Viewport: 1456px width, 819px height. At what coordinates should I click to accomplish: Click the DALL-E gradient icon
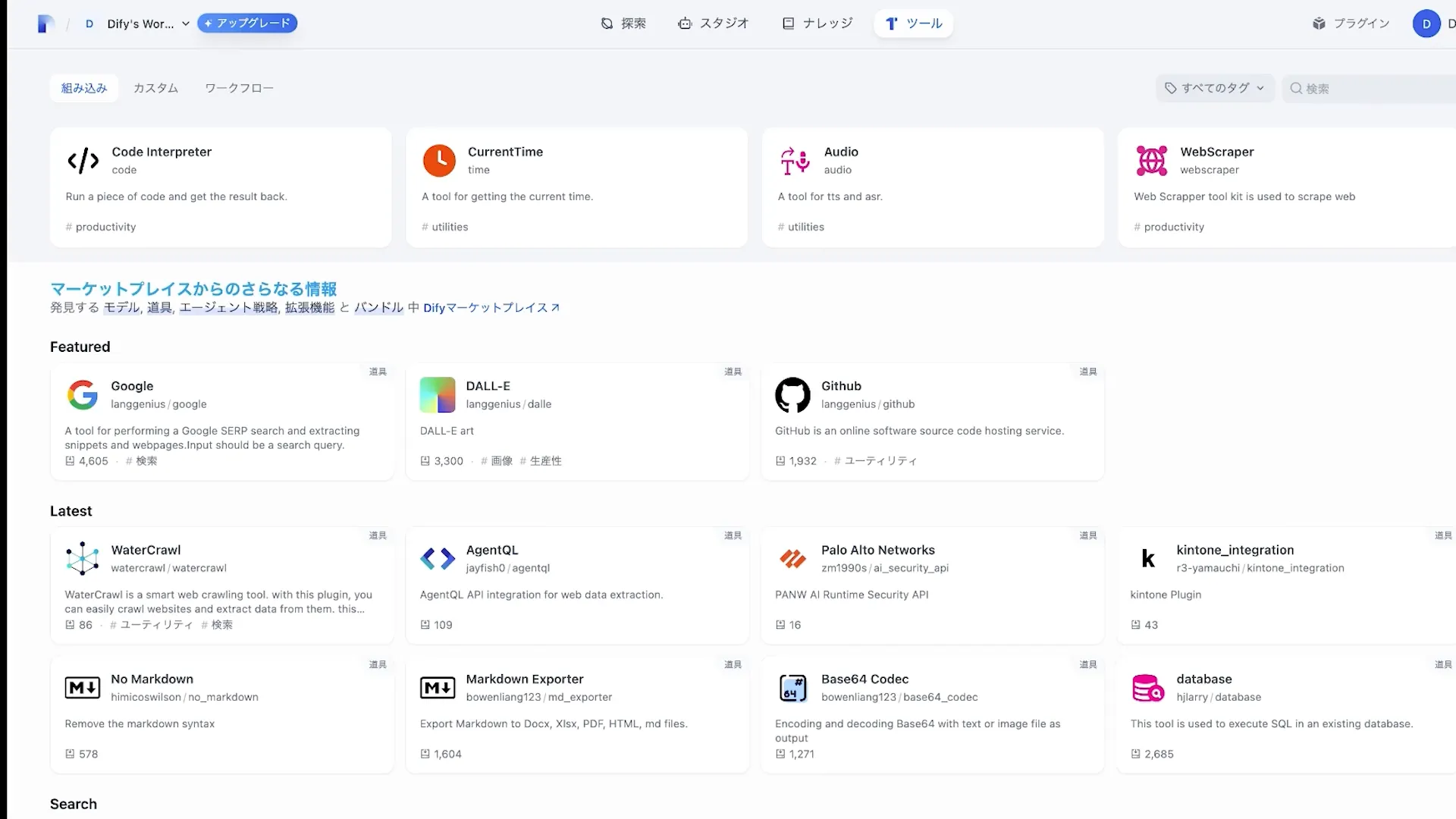coord(438,395)
